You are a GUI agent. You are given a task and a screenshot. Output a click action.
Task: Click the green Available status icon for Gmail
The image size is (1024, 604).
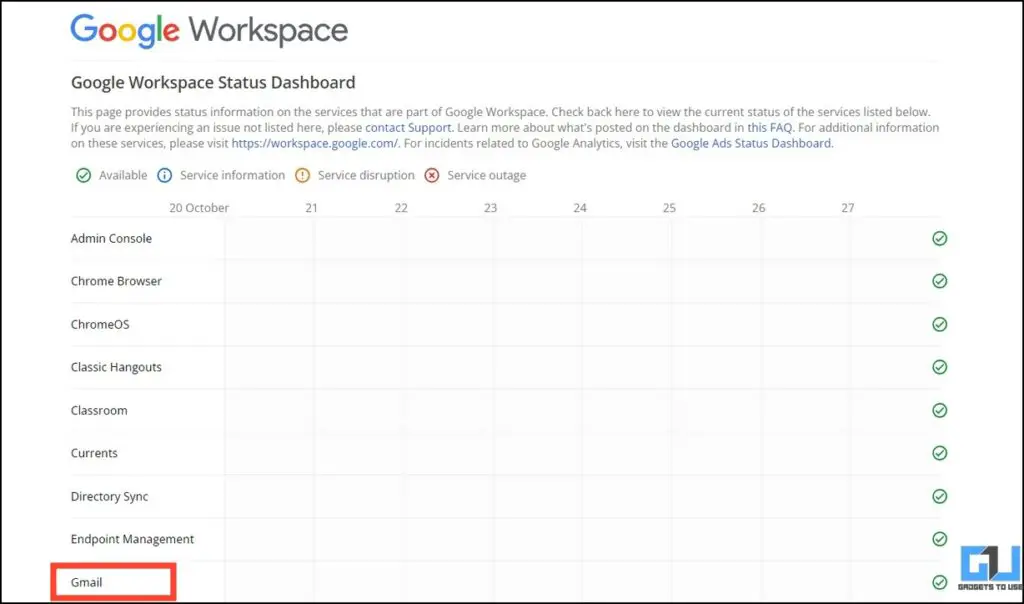pyautogui.click(x=939, y=581)
